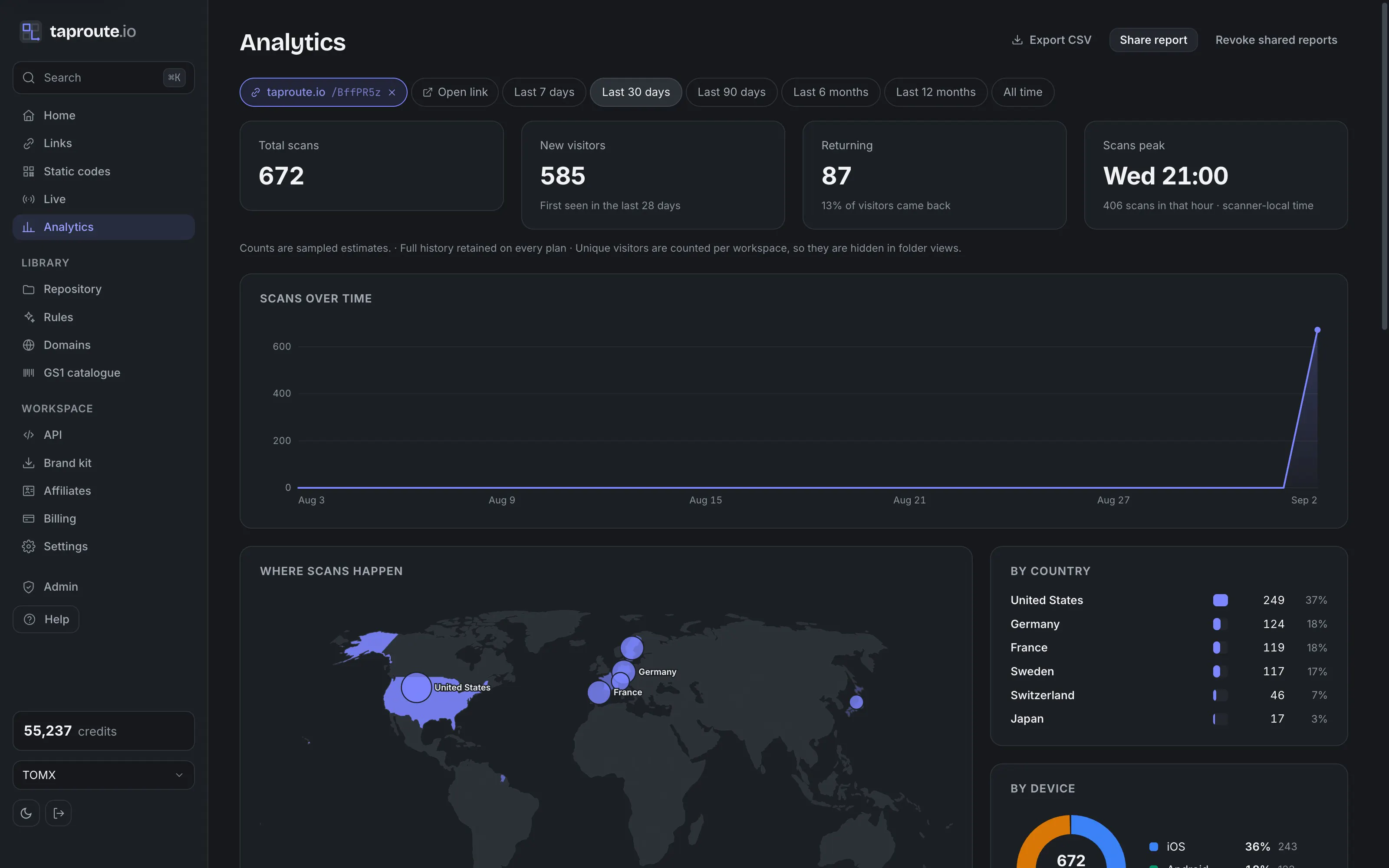Screen dimensions: 1389x868
Task: Click the Returning value 87
Action: point(836,176)
